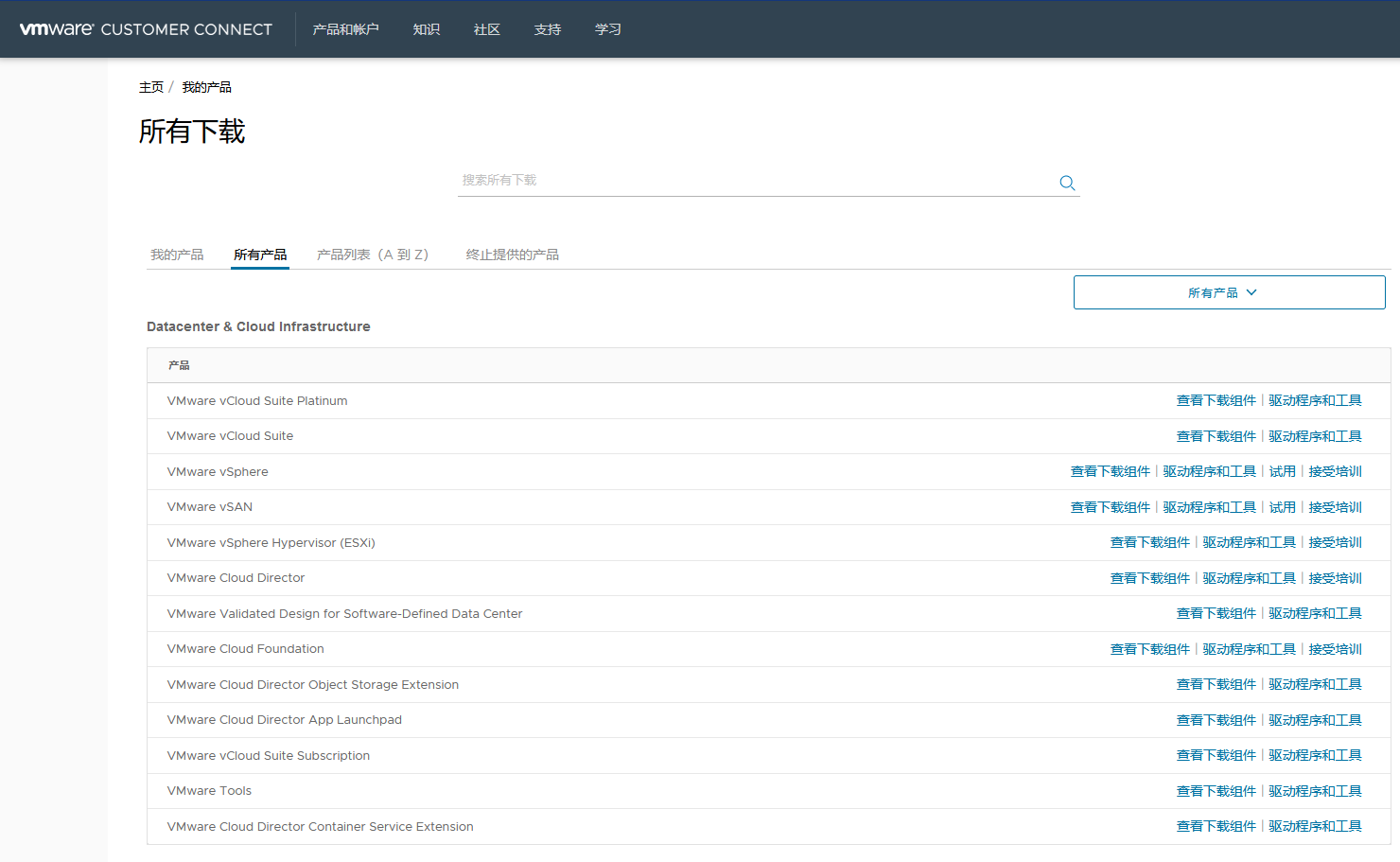Click 查看下载组件 for Cloud Director App Launchpad

(1216, 720)
